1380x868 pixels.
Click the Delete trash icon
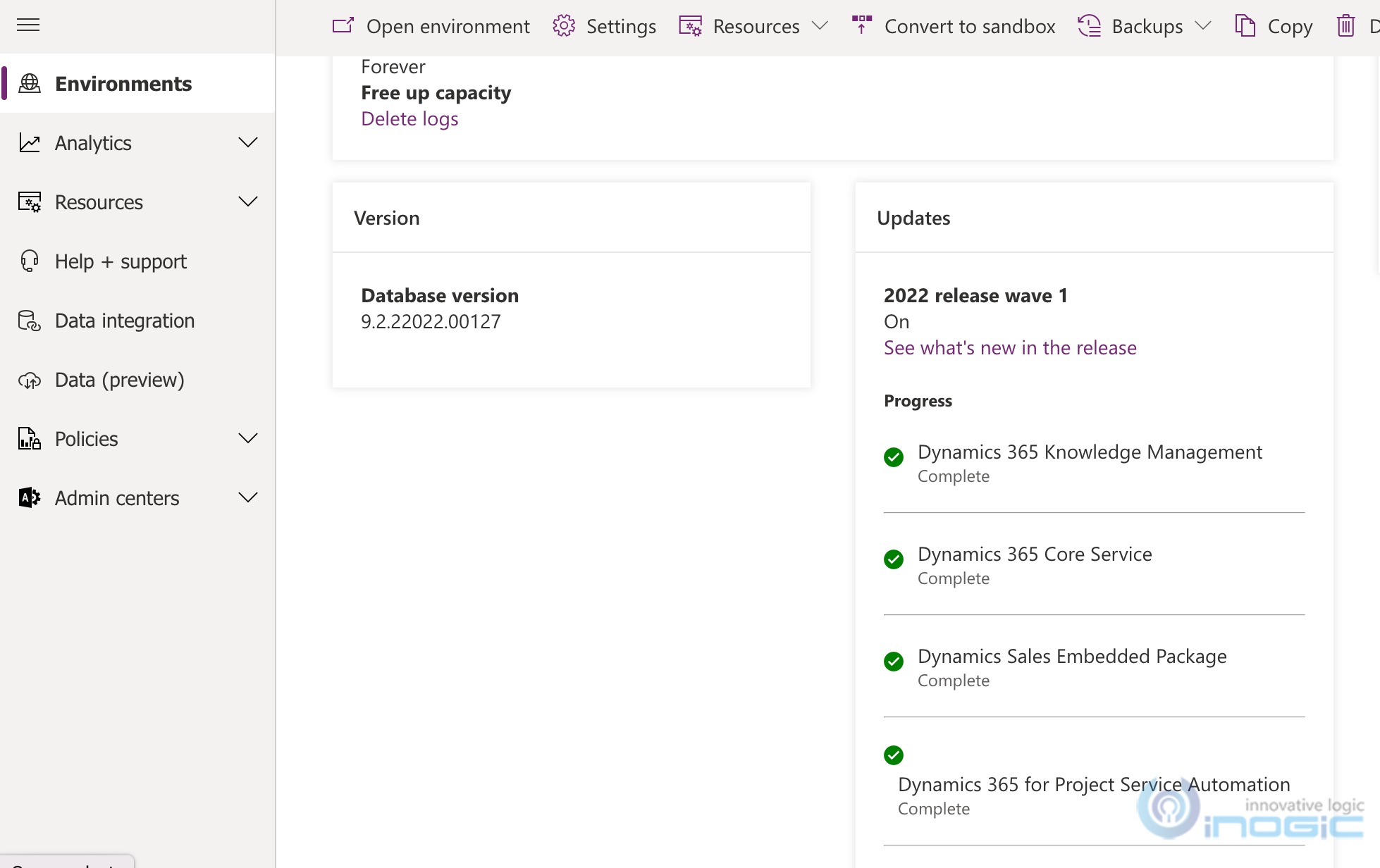point(1347,25)
